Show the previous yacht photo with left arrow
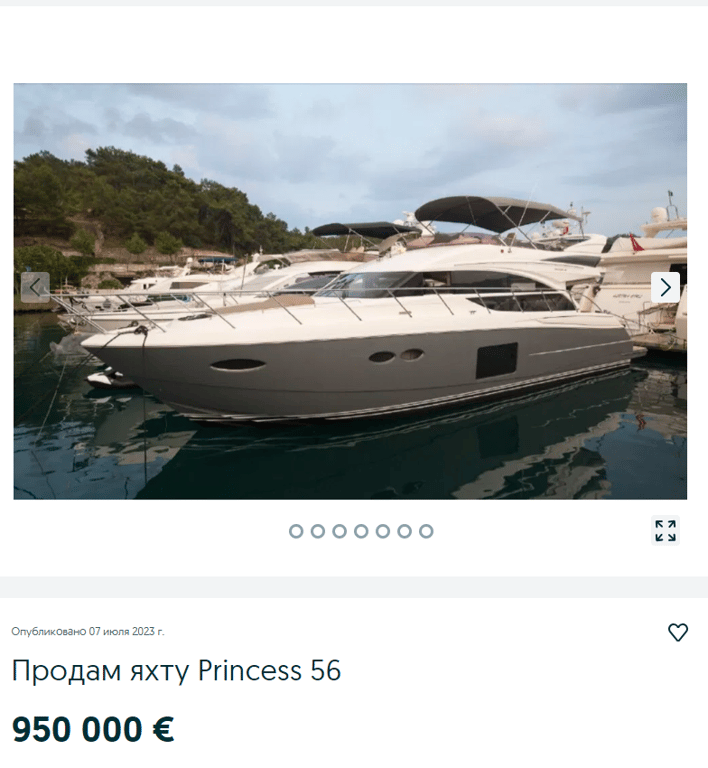Image resolution: width=708 pixels, height=768 pixels. click(x=35, y=288)
